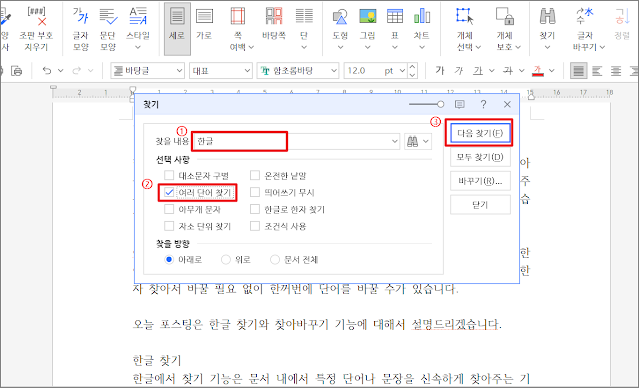The height and width of the screenshot is (388, 639).
Task: Uncheck 여러 단어 찾기 checkbox
Action: tap(169, 192)
